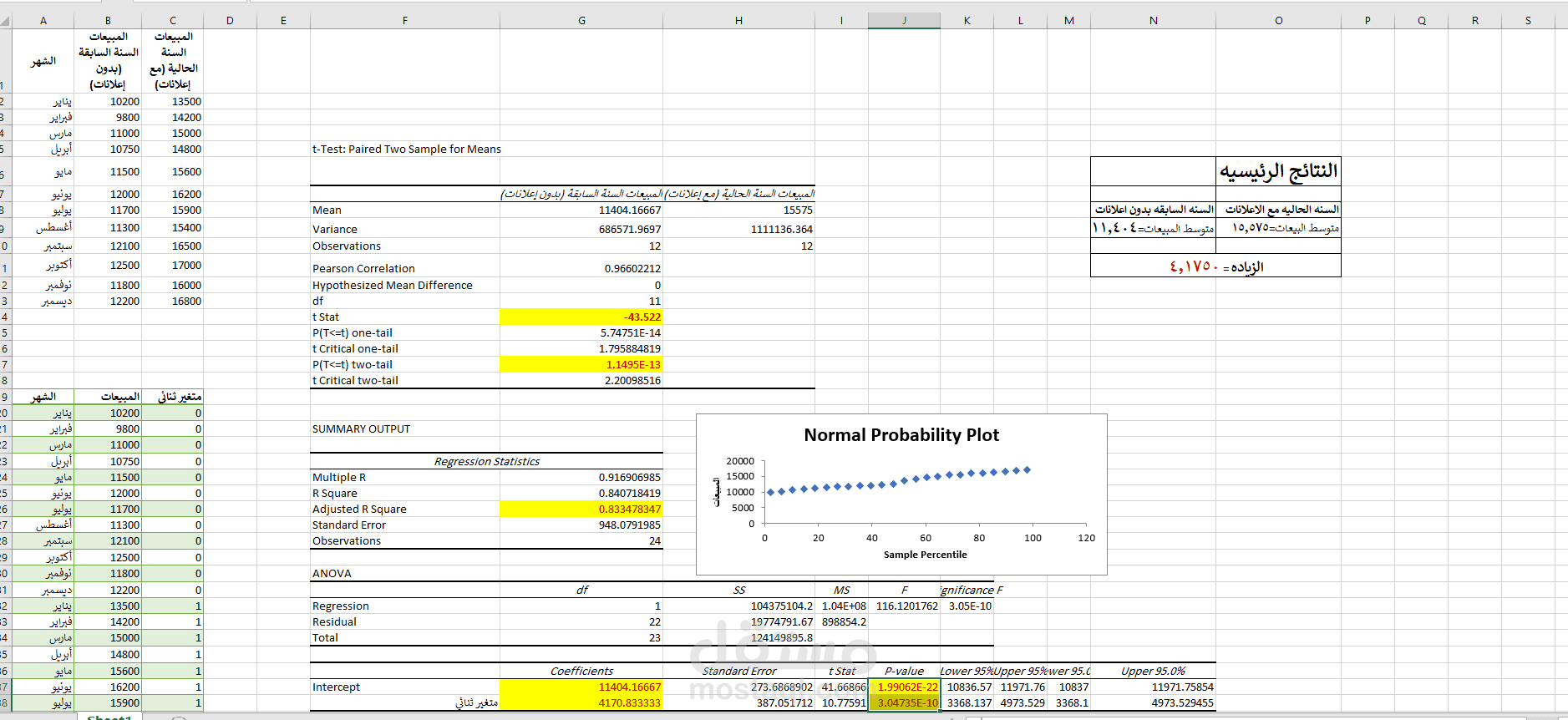The image size is (1568, 720).
Task: Click the 'المبيعات' header cell in row 19
Action: click(108, 397)
